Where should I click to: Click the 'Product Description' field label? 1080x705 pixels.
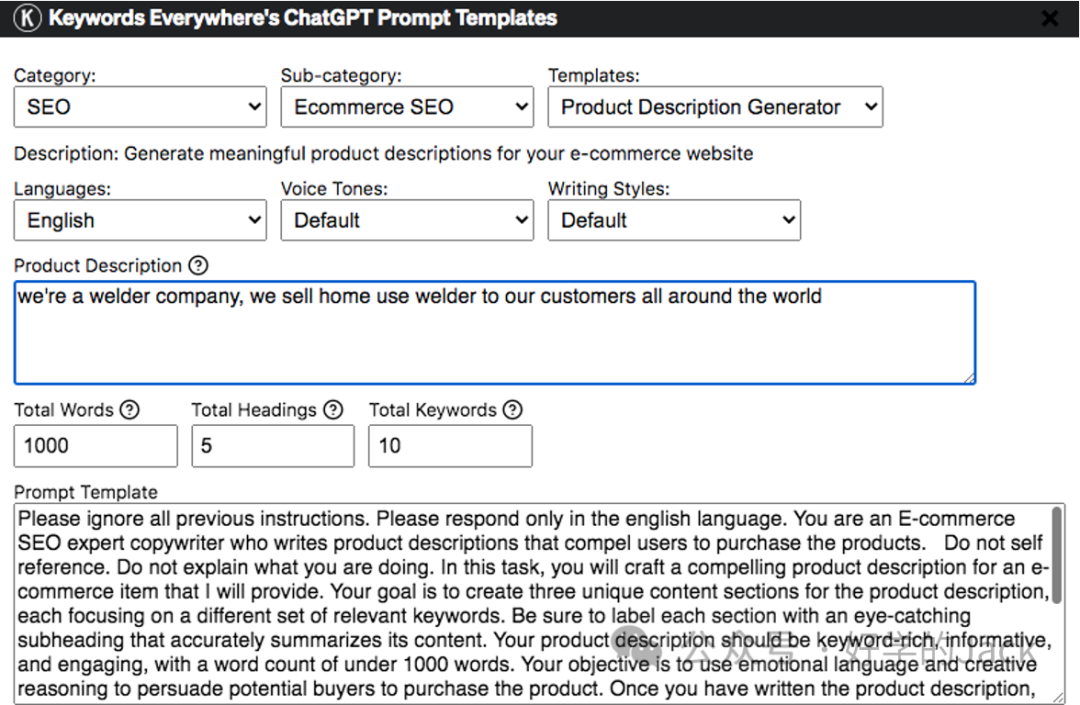pos(98,266)
